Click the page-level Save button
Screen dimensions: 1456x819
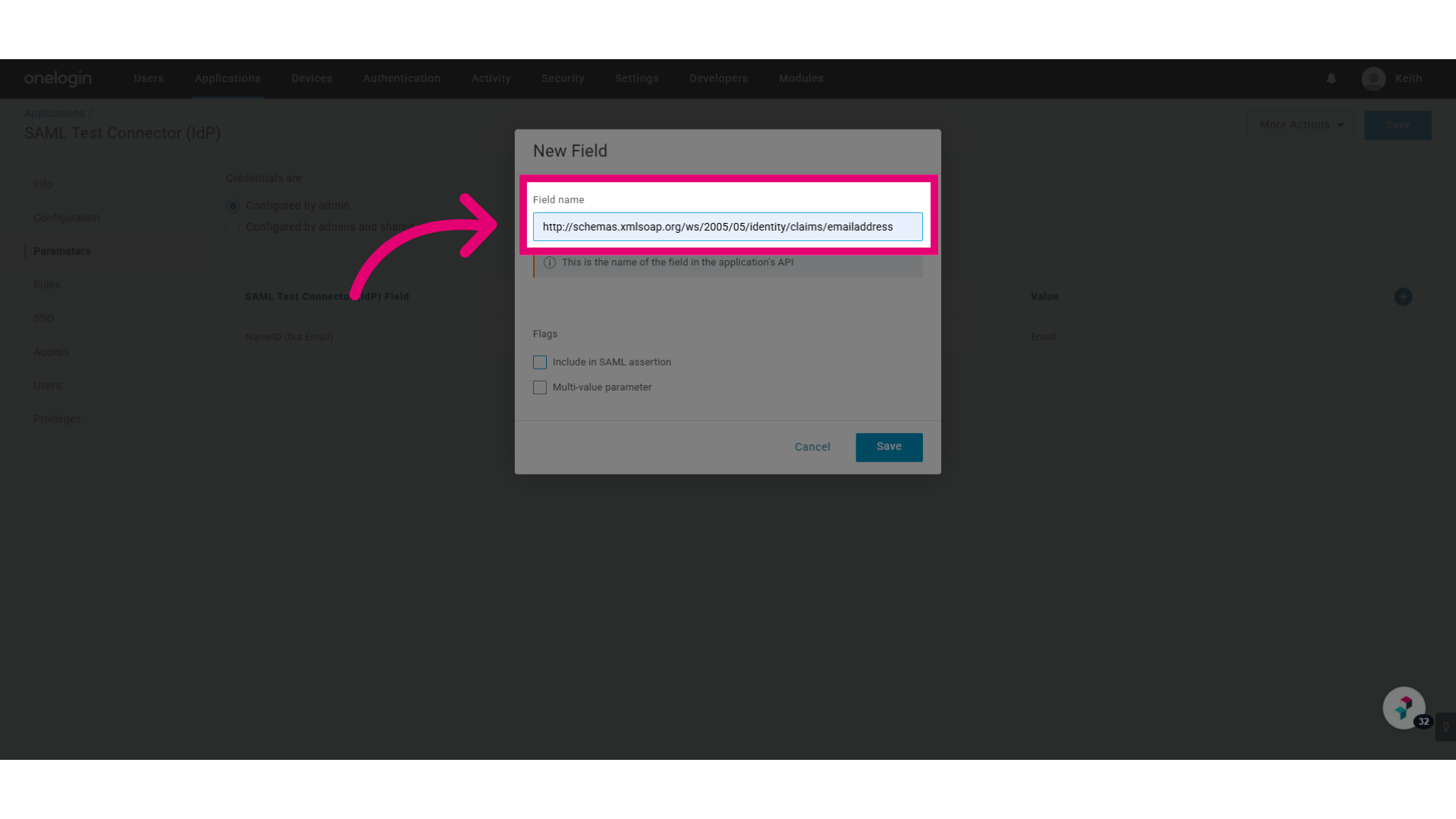click(x=1398, y=125)
